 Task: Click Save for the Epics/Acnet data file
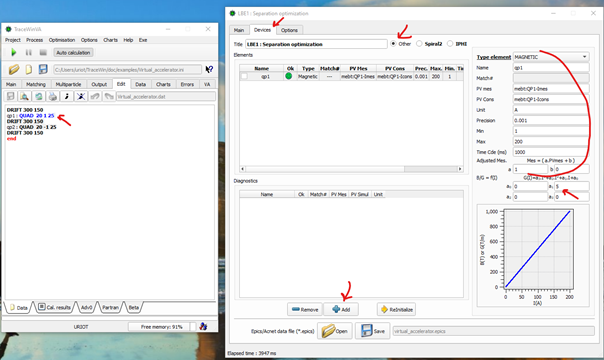372,331
